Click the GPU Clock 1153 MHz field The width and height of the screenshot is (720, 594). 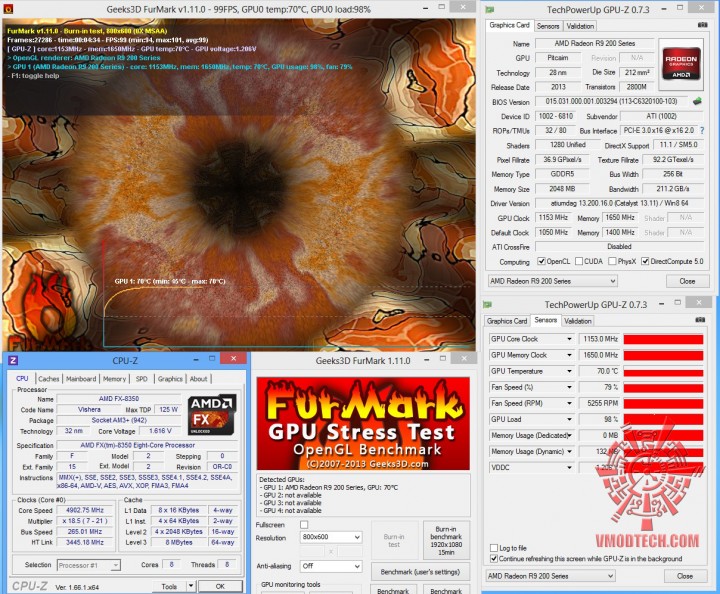553,218
